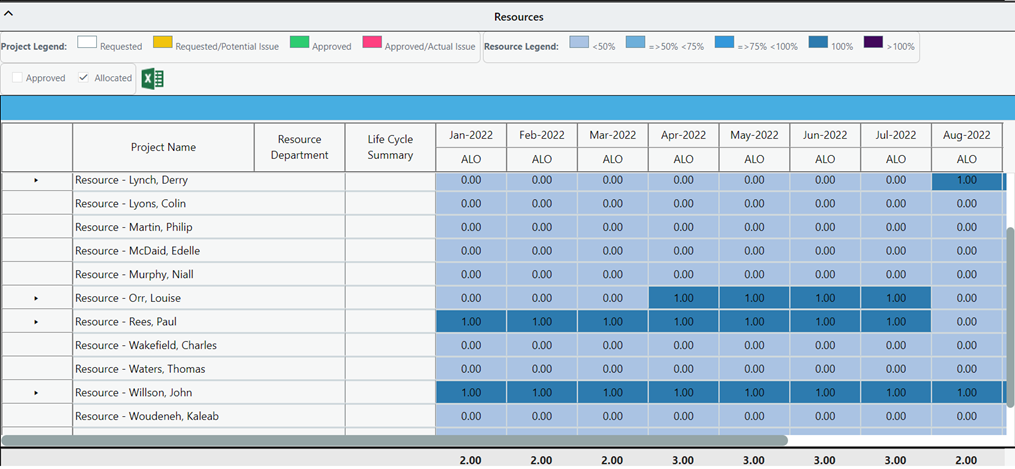
Task: Click the Mar-2022 month header
Action: [x=612, y=135]
